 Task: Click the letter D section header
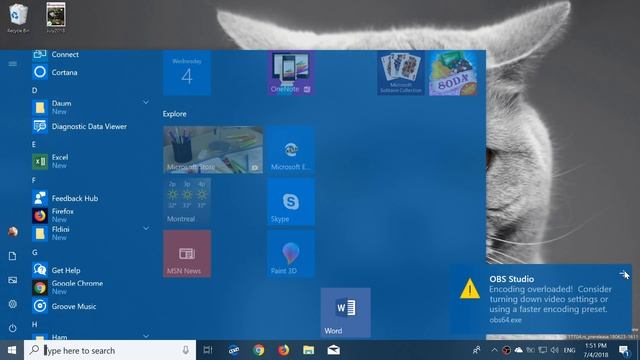[x=34, y=90]
